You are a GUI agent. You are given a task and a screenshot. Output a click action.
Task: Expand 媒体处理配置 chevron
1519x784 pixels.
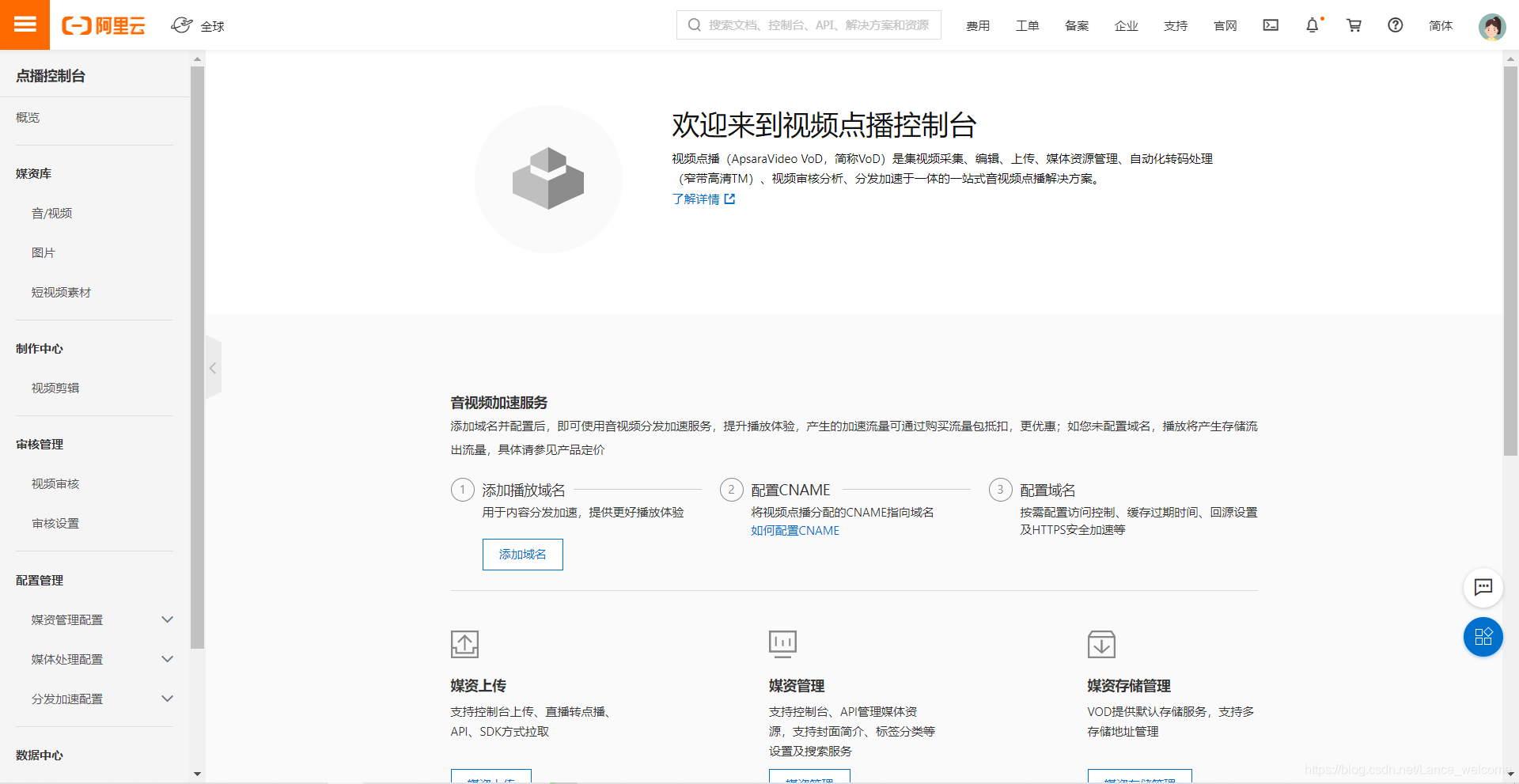click(167, 659)
